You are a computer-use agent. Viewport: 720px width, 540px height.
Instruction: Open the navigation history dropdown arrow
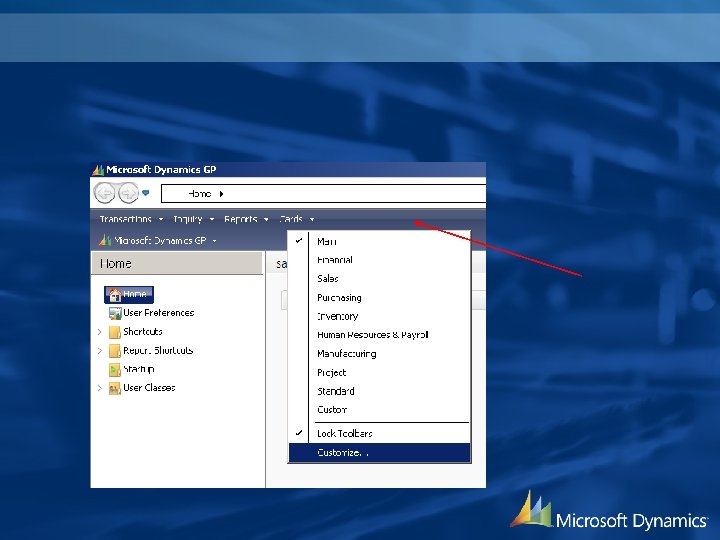146,193
